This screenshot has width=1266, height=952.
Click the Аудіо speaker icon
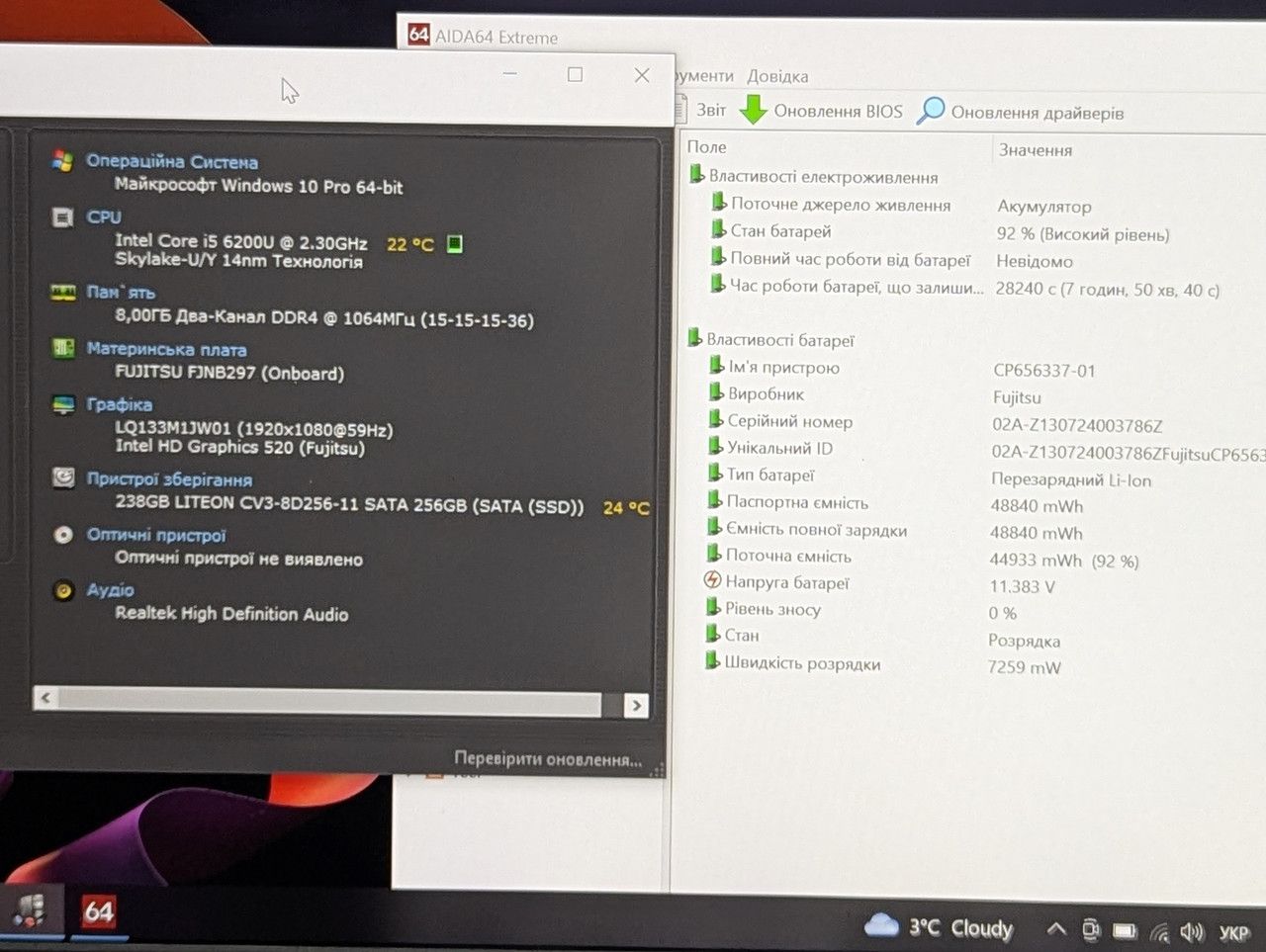(x=63, y=590)
